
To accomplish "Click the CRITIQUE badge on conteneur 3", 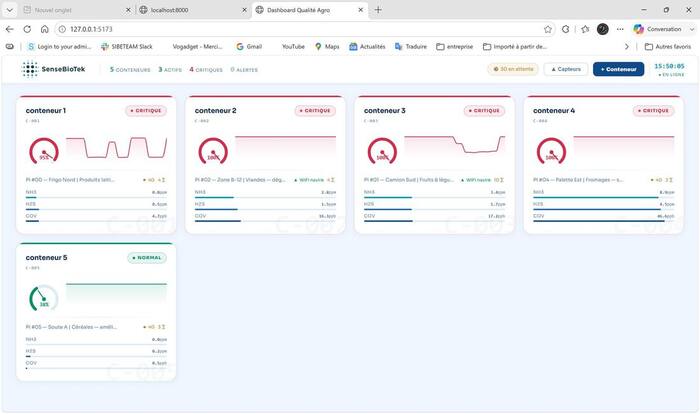I will [x=484, y=110].
